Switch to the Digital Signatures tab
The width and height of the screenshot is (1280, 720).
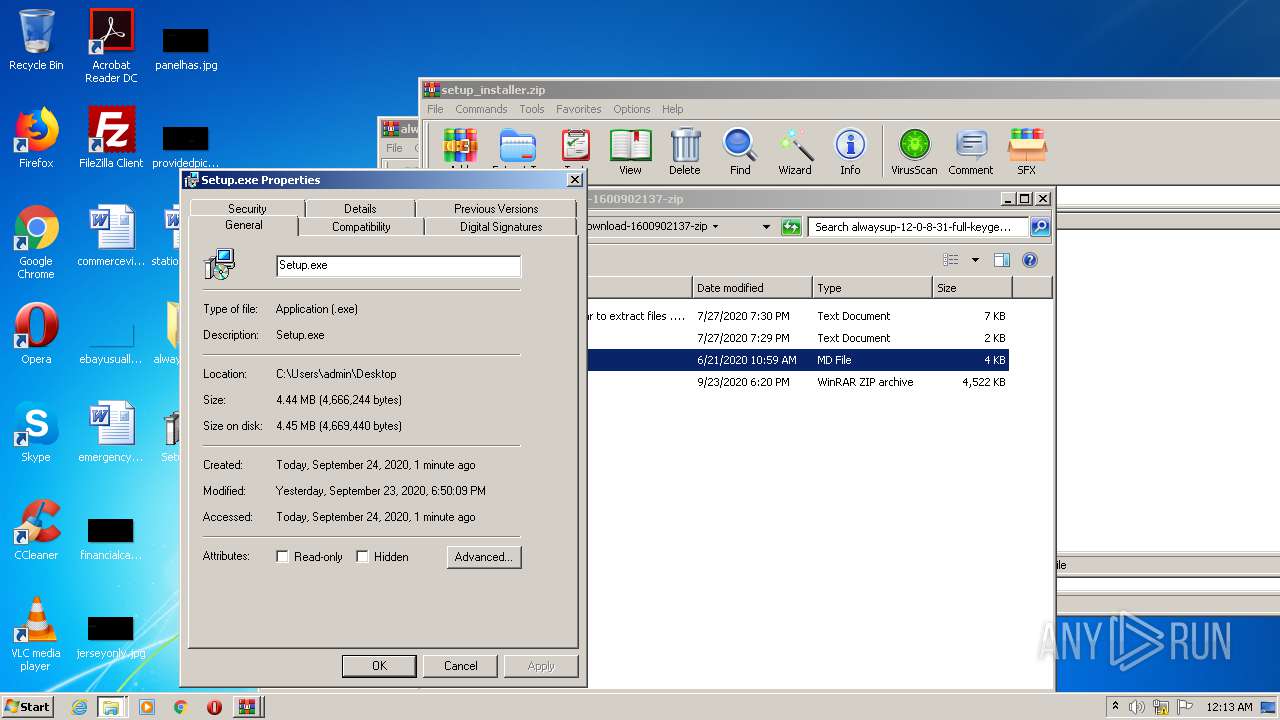click(x=501, y=227)
